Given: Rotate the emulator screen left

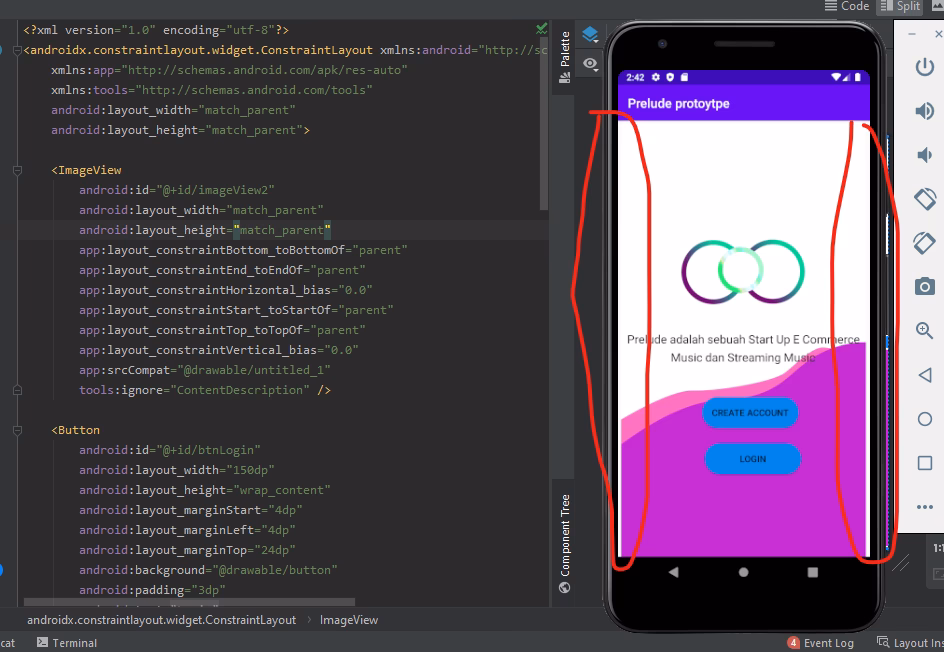Looking at the screenshot, I should (x=922, y=199).
